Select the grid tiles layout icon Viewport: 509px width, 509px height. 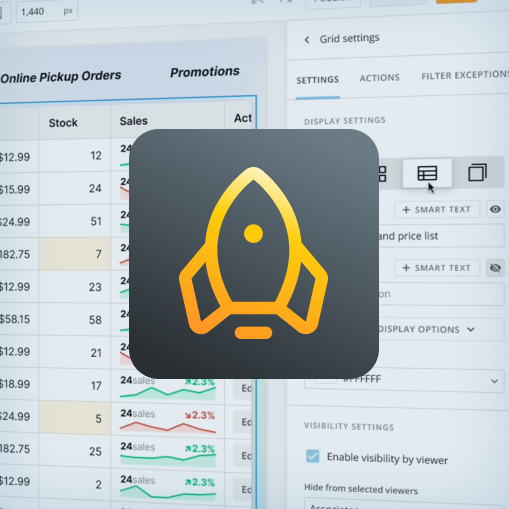coord(382,174)
